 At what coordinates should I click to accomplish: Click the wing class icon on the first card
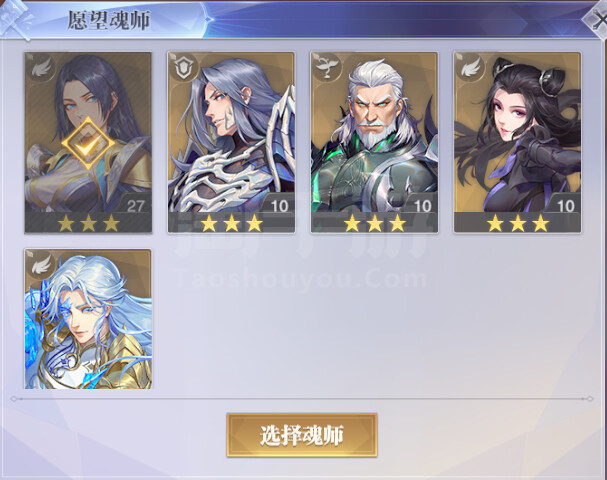pyautogui.click(x=41, y=69)
